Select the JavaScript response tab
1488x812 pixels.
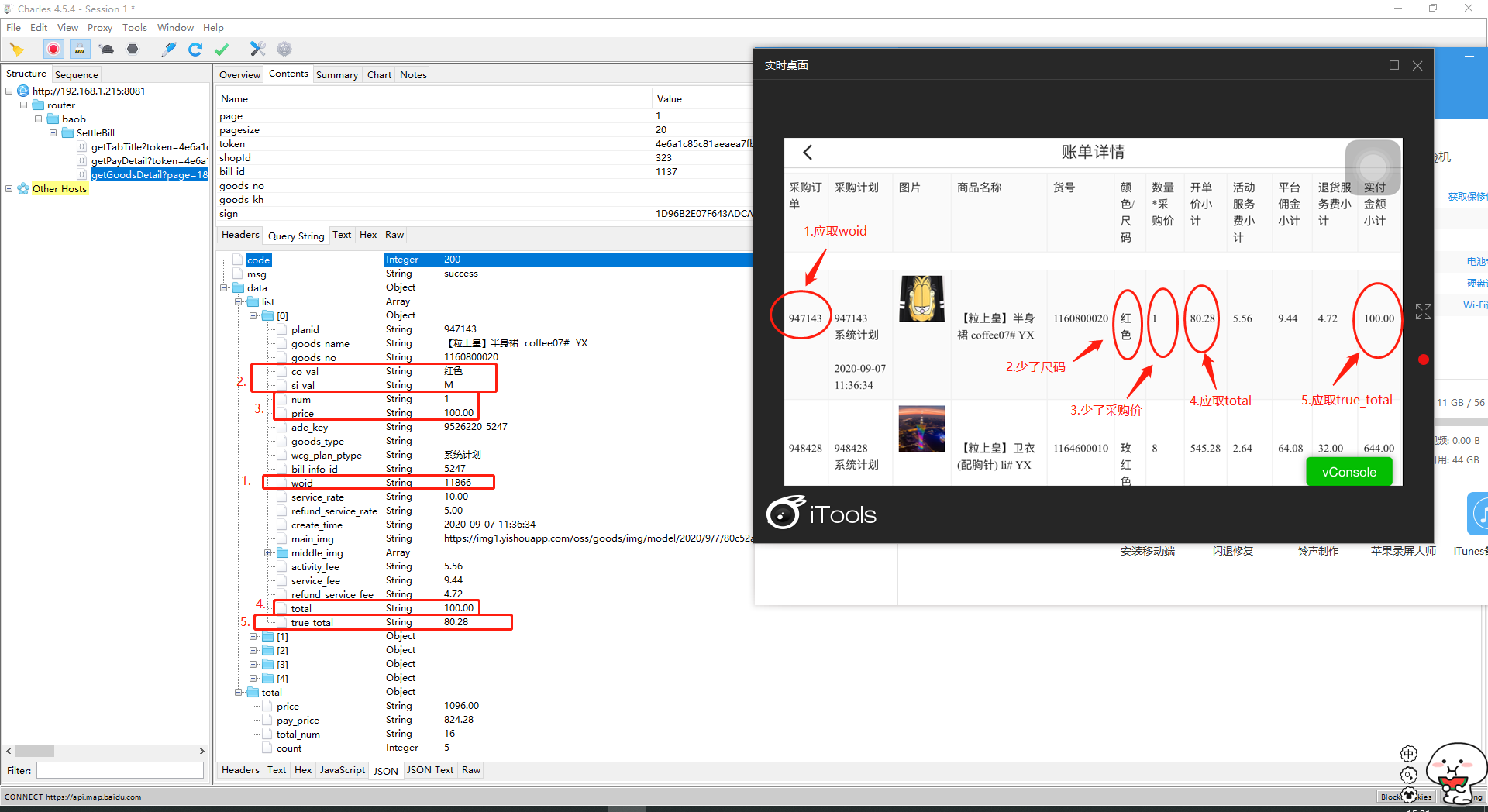[342, 770]
